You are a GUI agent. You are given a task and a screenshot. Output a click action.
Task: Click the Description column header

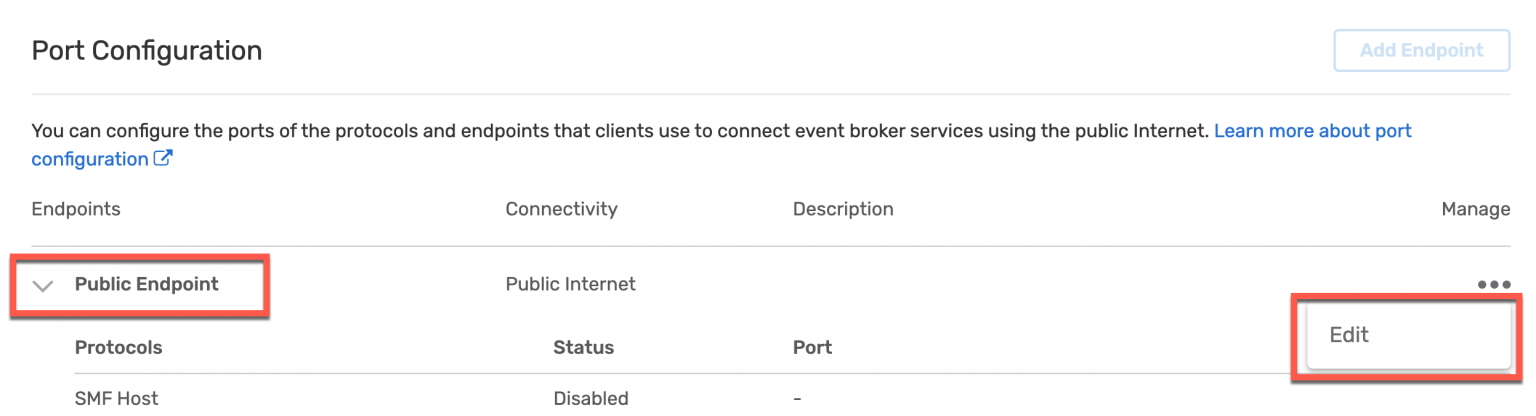click(x=843, y=209)
